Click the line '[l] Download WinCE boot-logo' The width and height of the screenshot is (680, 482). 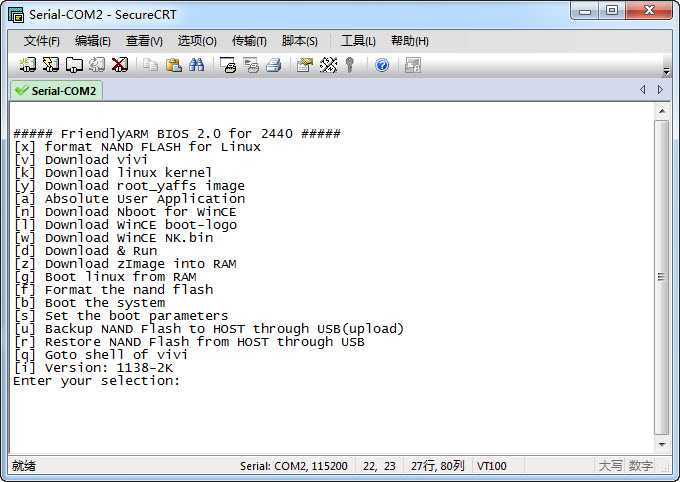pyautogui.click(x=125, y=225)
